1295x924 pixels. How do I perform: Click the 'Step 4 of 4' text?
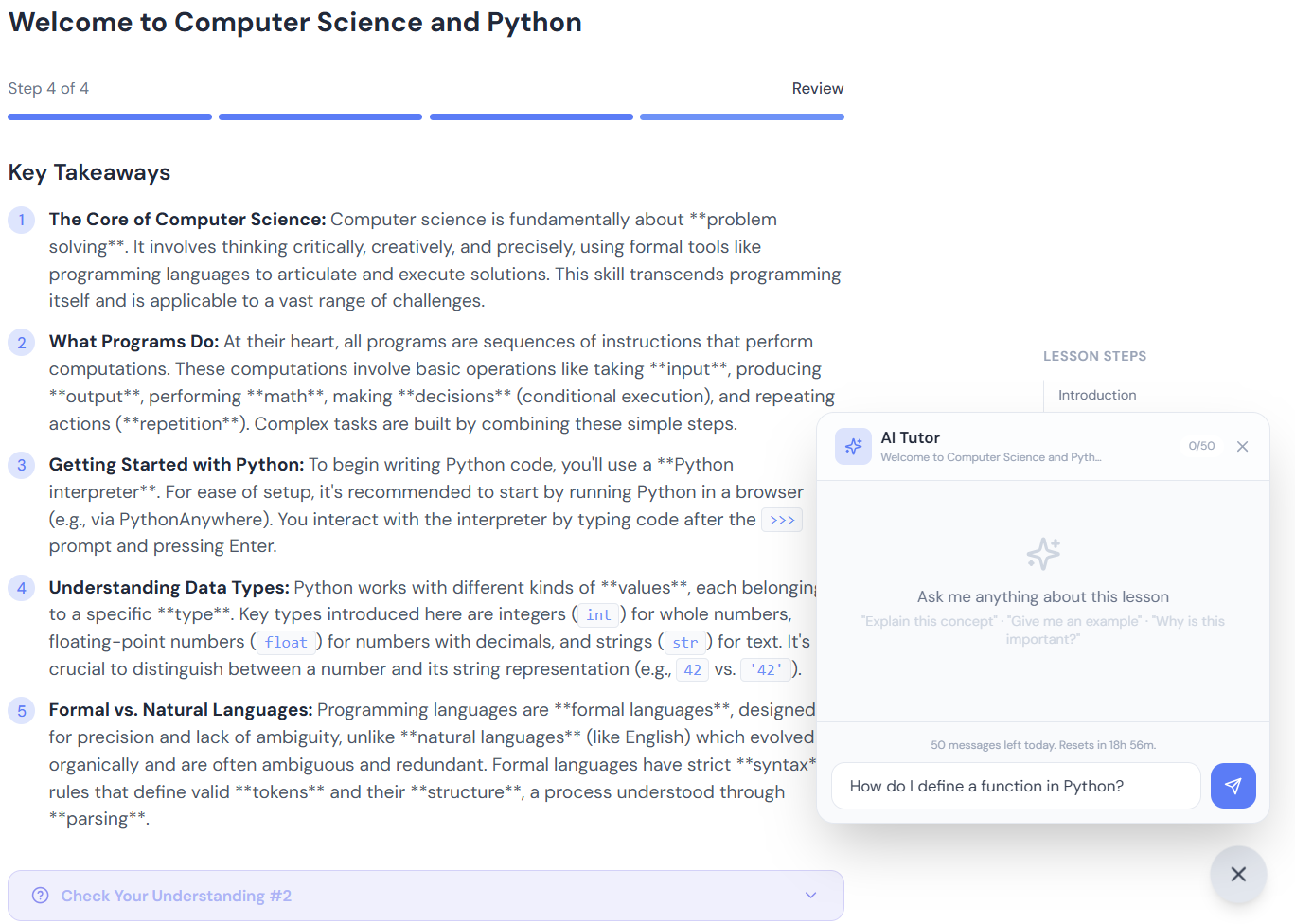(x=48, y=88)
